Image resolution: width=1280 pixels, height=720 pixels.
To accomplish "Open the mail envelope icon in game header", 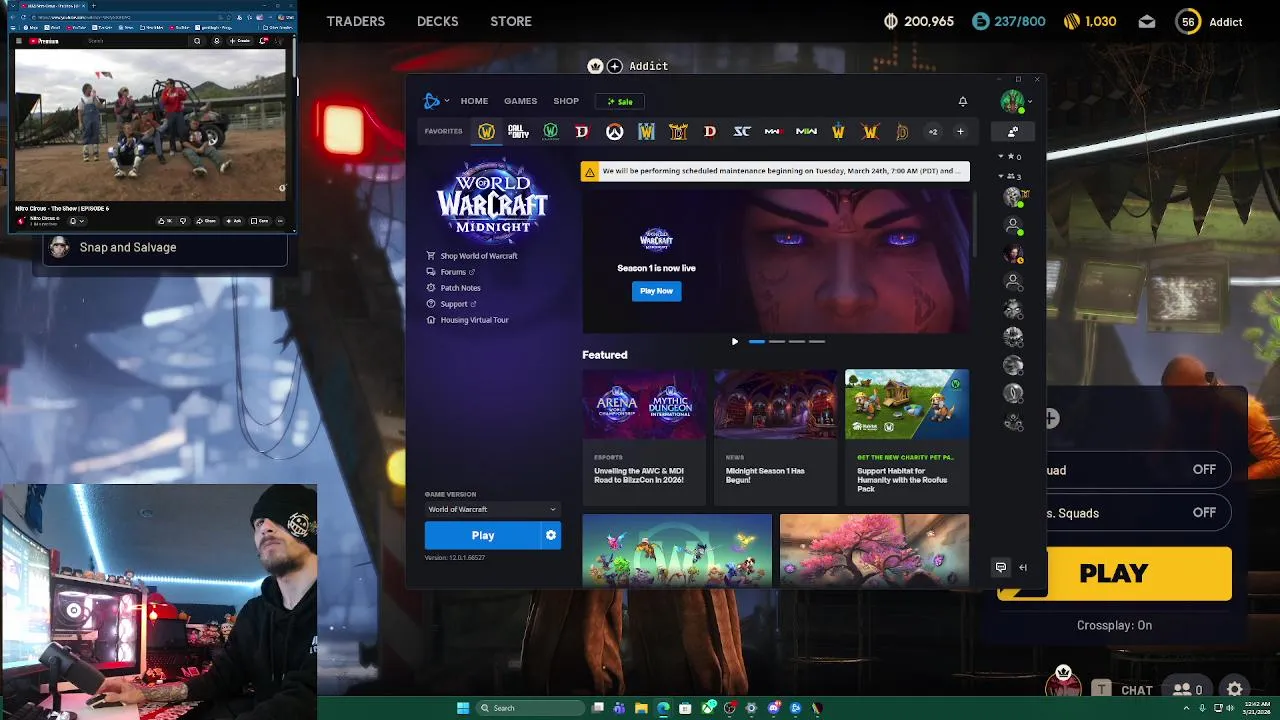I will 1147,21.
